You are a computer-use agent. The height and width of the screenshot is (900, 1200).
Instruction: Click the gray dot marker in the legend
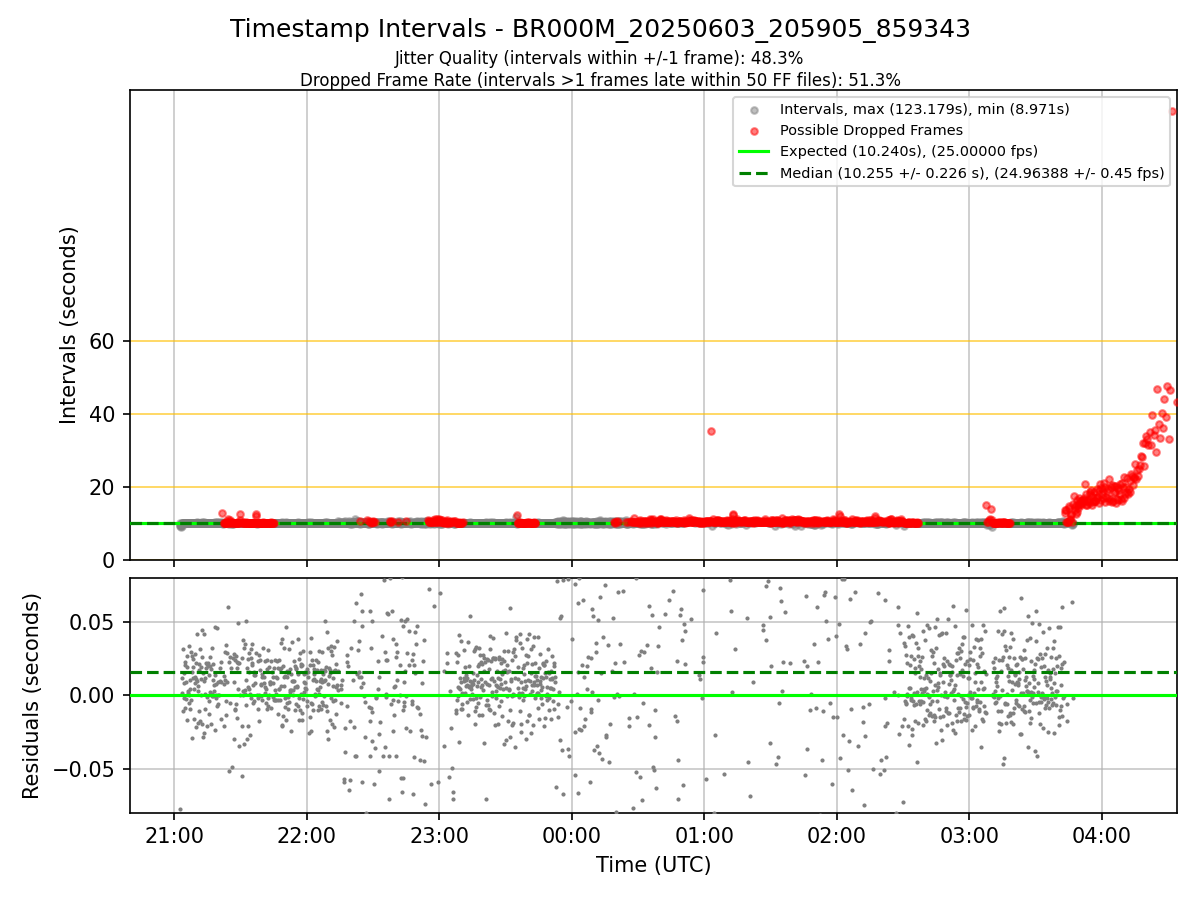coord(755,110)
